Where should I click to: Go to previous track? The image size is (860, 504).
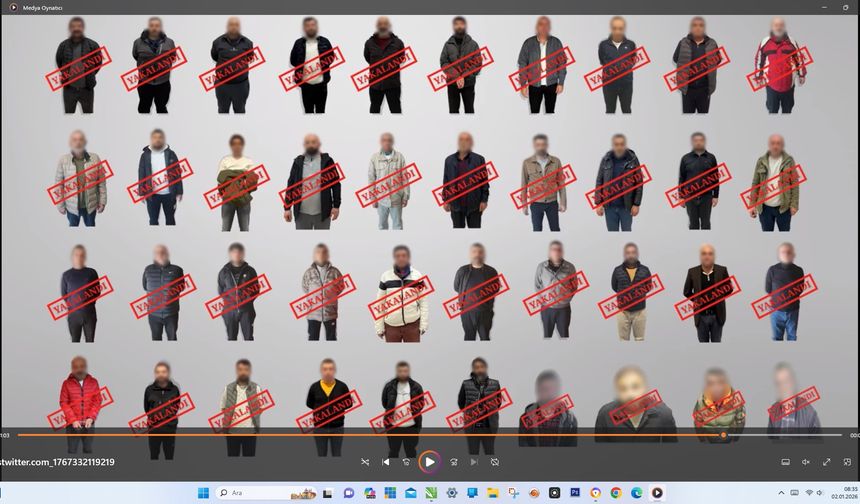(386, 462)
